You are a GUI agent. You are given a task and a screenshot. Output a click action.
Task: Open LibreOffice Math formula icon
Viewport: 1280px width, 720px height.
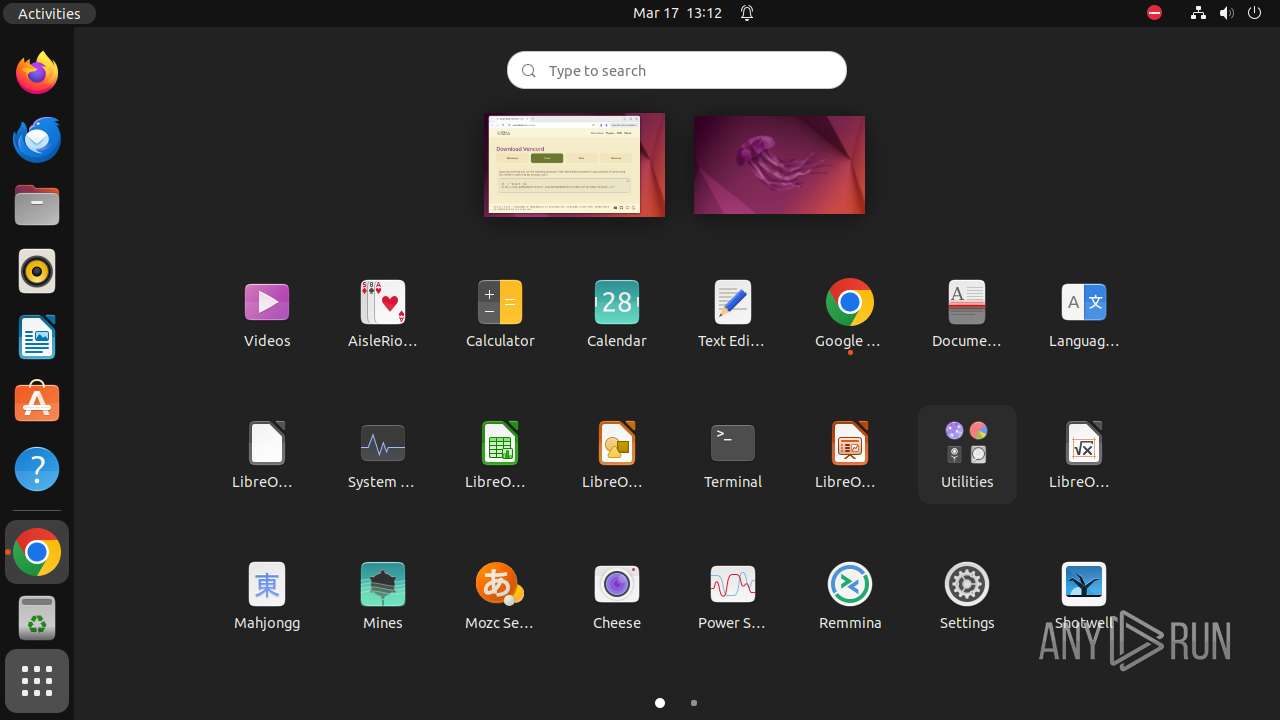(1084, 455)
